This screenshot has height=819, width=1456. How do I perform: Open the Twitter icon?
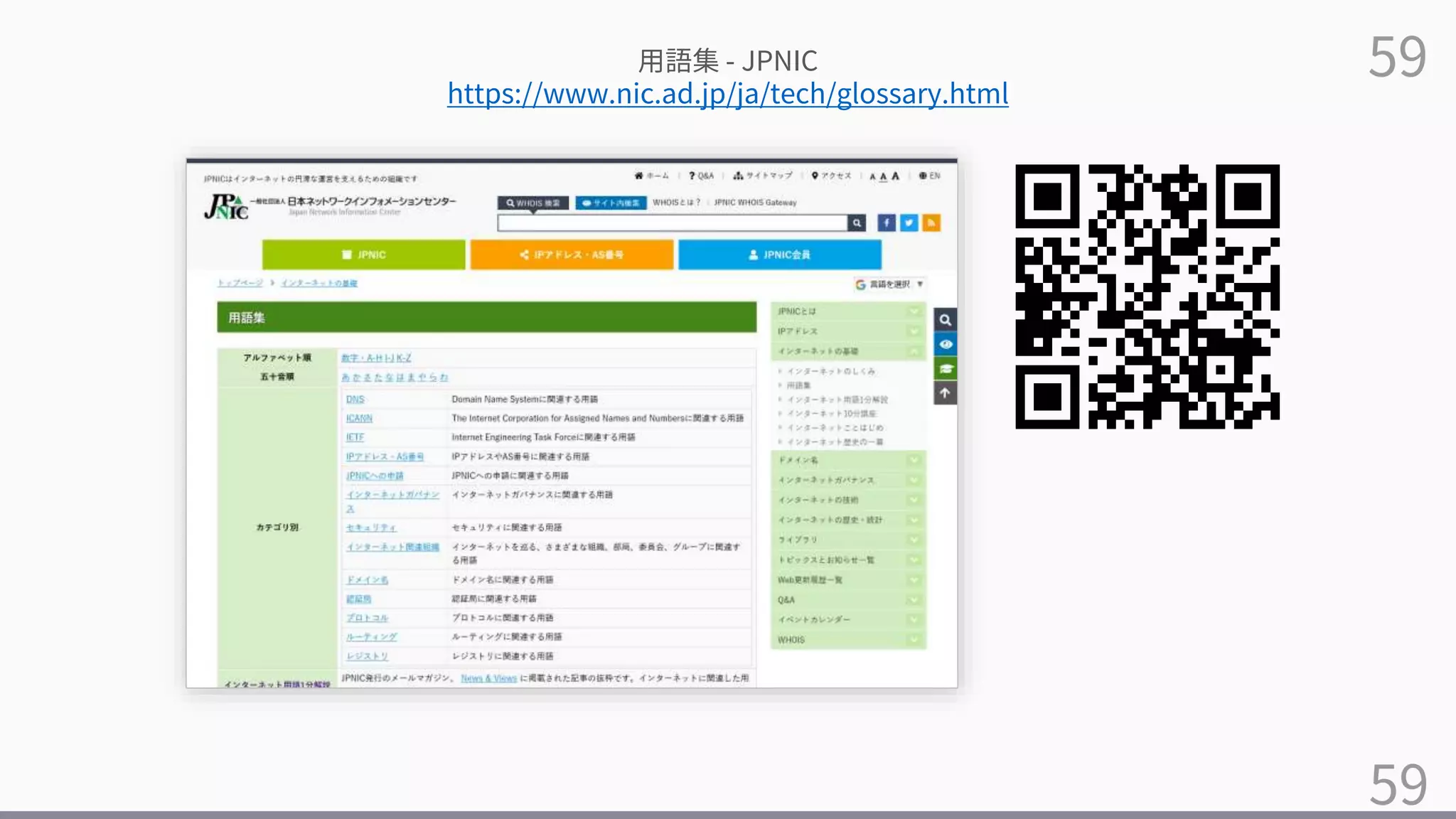tap(909, 223)
